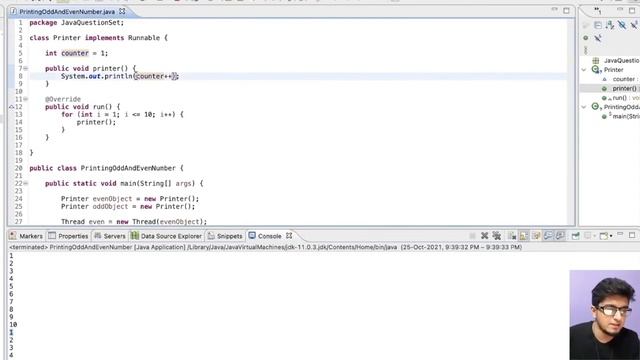This screenshot has height=360, width=640.
Task: Toggle show console when standard error changes
Action: click(560, 236)
